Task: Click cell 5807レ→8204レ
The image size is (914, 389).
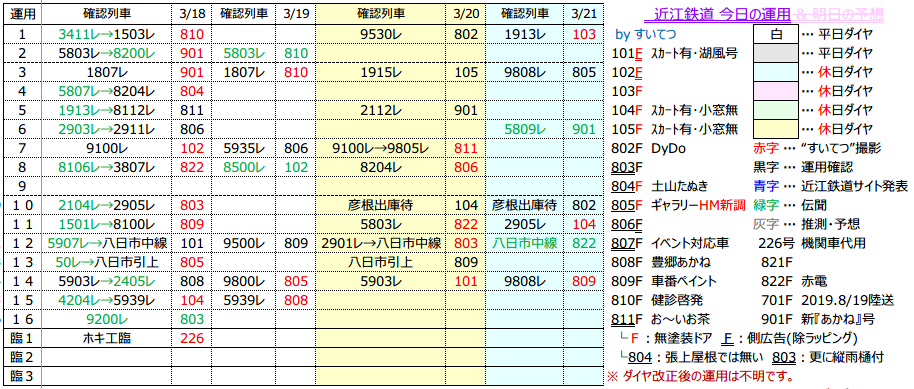Action: pos(106,92)
